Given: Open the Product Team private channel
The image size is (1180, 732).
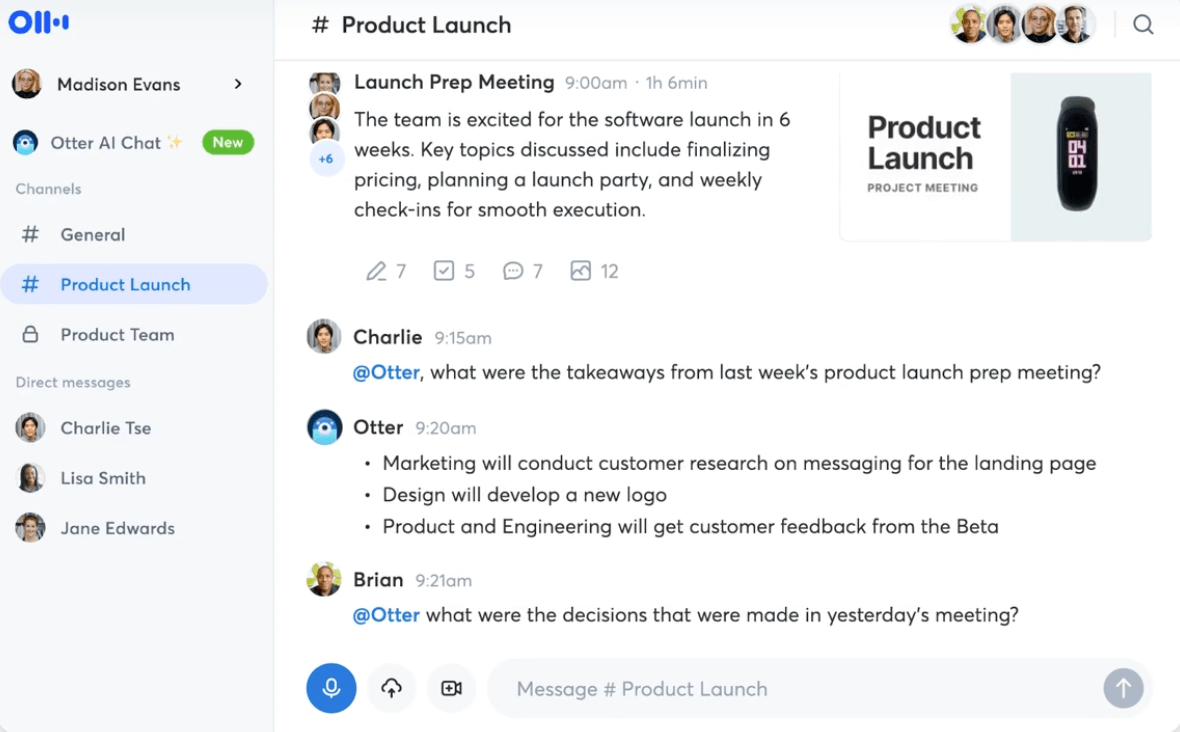Looking at the screenshot, I should [117, 335].
